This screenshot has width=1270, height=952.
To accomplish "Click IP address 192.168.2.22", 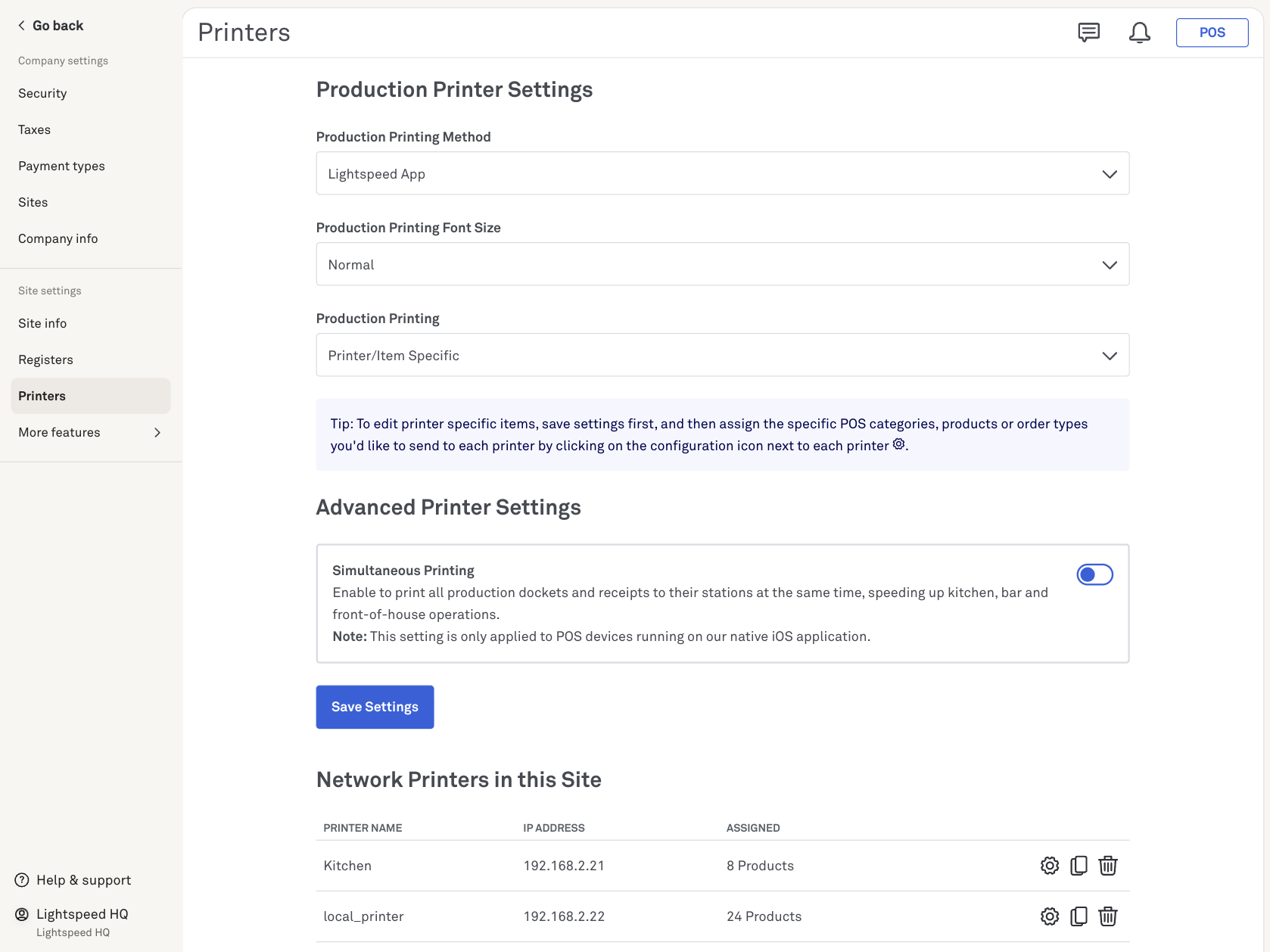I will coord(564,916).
